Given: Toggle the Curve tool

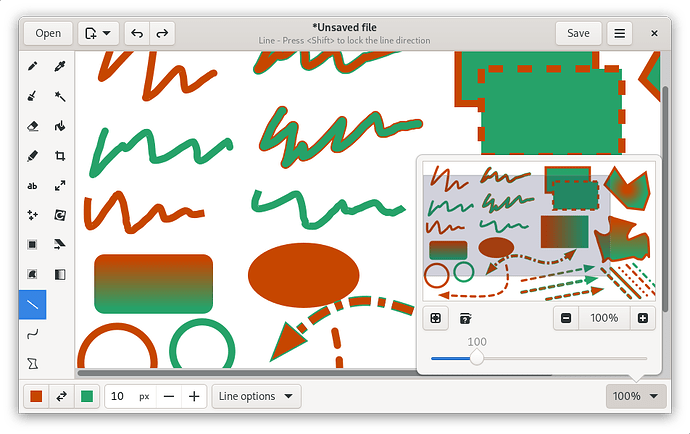Looking at the screenshot, I should (33, 333).
